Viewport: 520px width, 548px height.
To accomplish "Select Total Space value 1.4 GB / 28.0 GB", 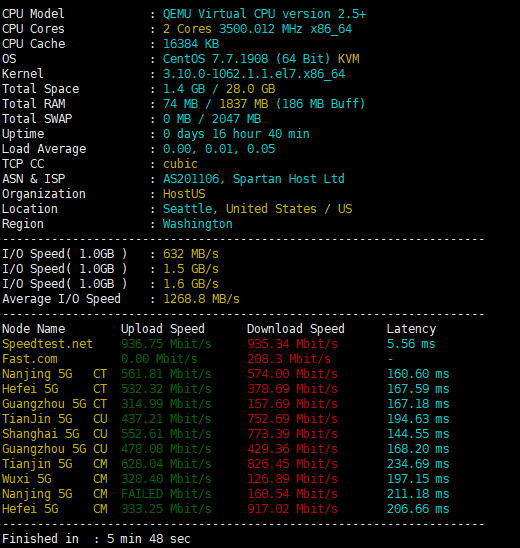I will click(x=219, y=89).
